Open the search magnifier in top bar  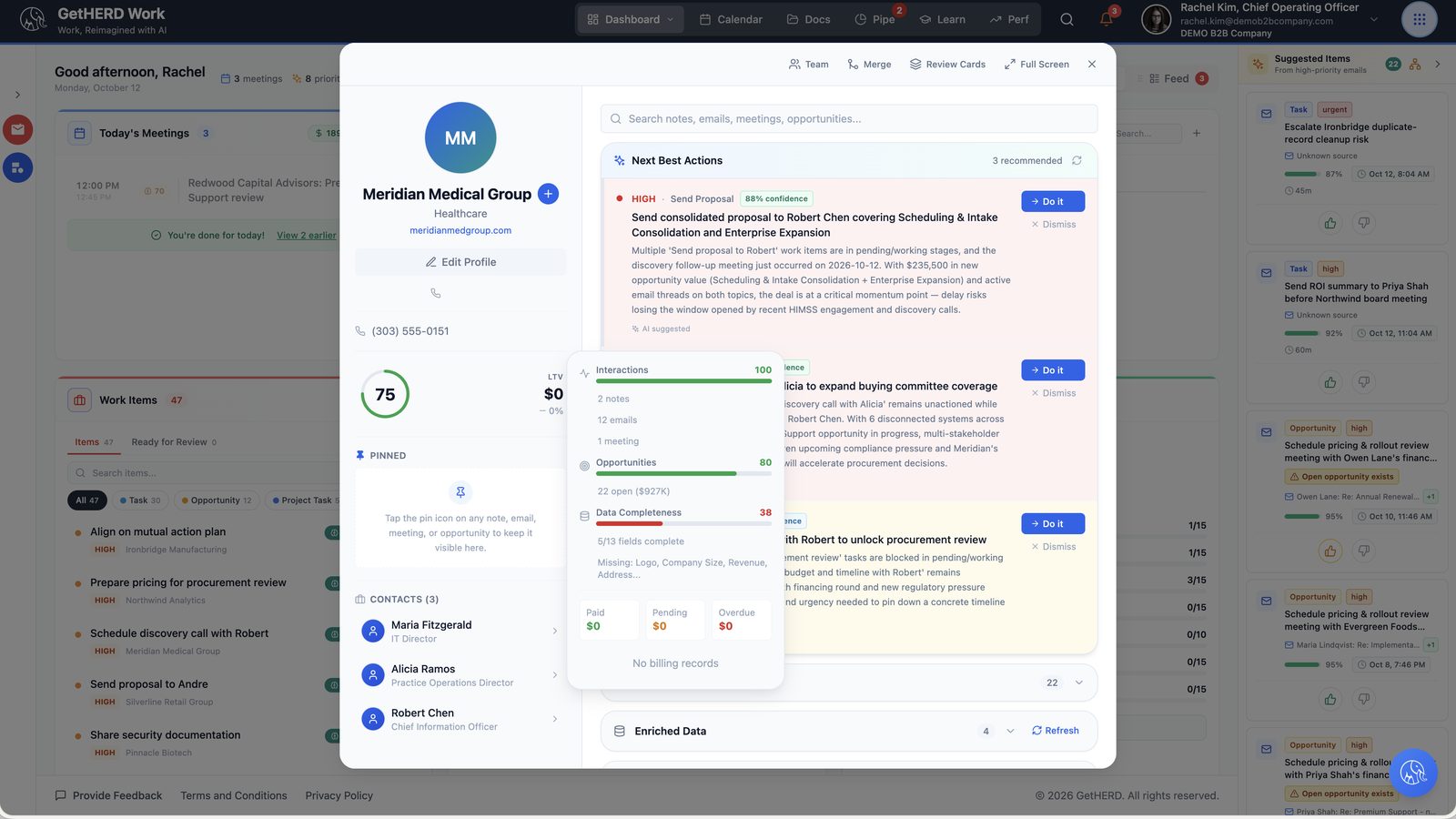pyautogui.click(x=1067, y=19)
